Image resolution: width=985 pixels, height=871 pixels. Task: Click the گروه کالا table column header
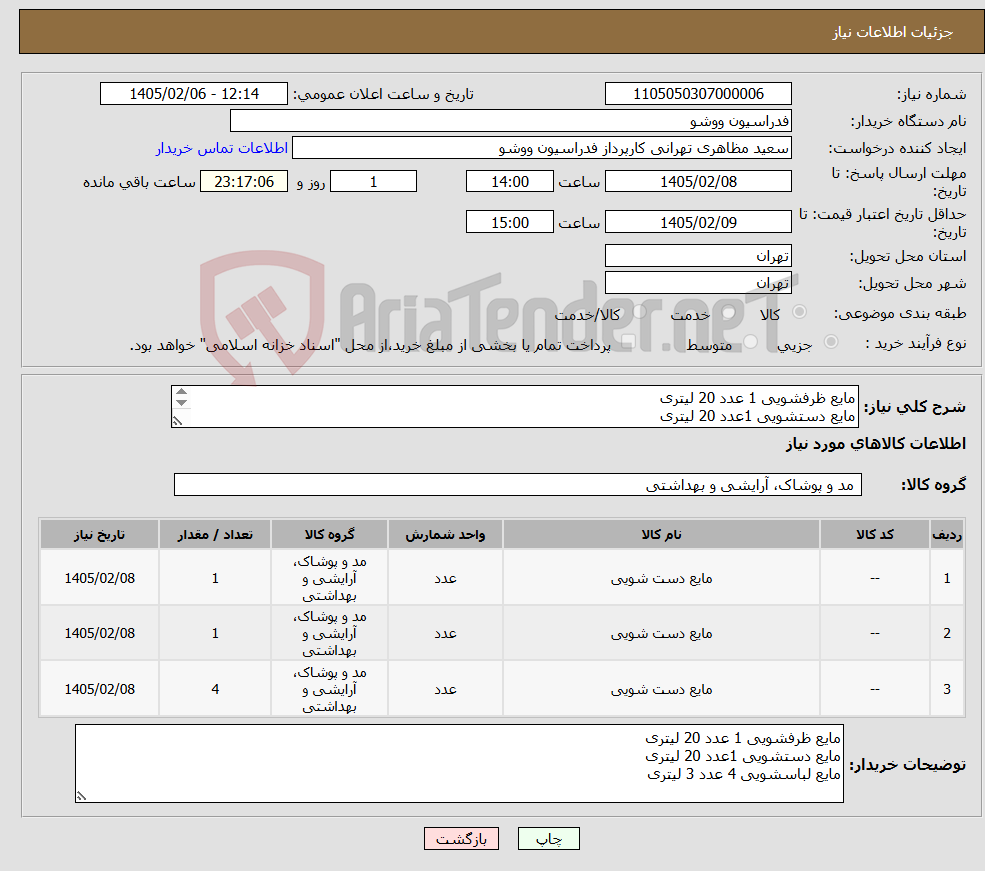coord(329,534)
